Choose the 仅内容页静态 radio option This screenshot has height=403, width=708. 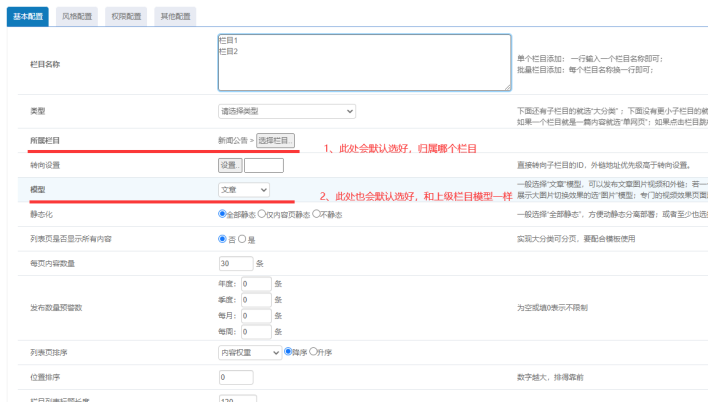coord(261,214)
